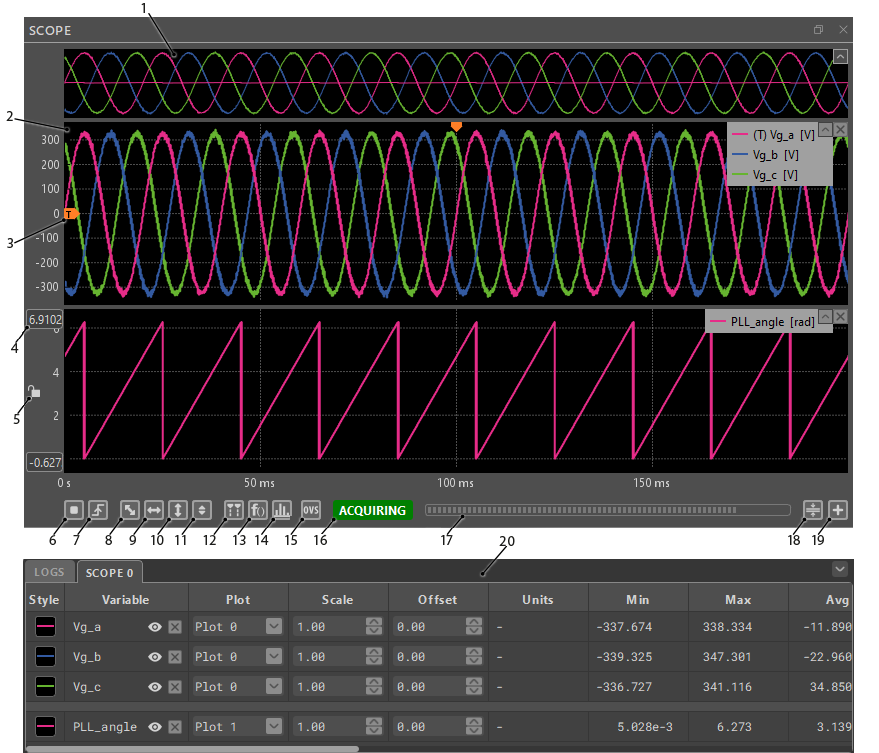Enable the cursors measurement tool

click(x=234, y=510)
